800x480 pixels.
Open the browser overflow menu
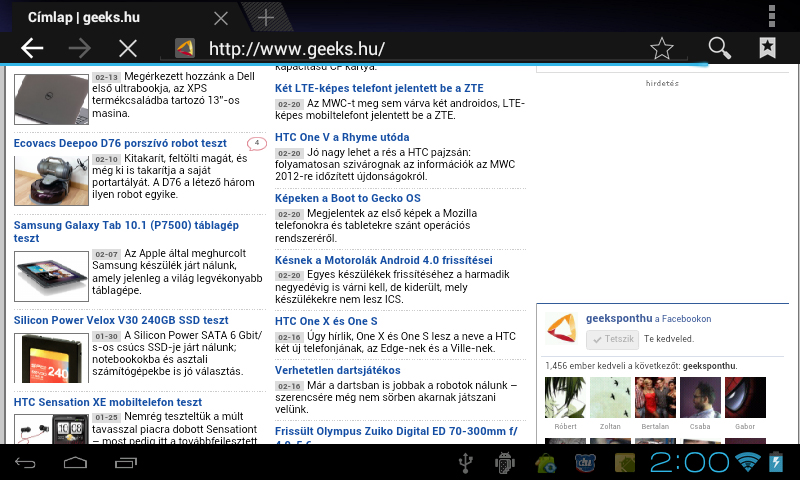pos(772,16)
